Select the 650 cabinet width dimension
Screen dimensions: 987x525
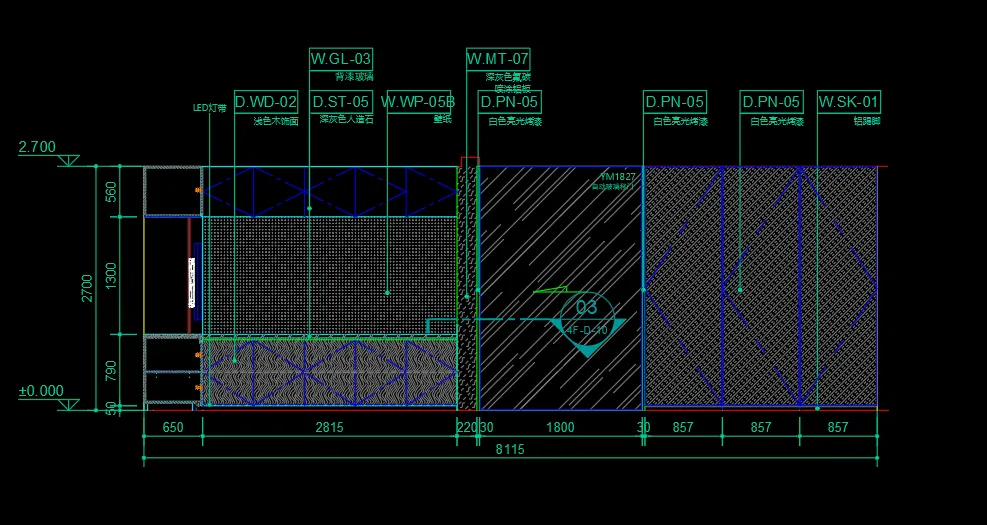(172, 427)
